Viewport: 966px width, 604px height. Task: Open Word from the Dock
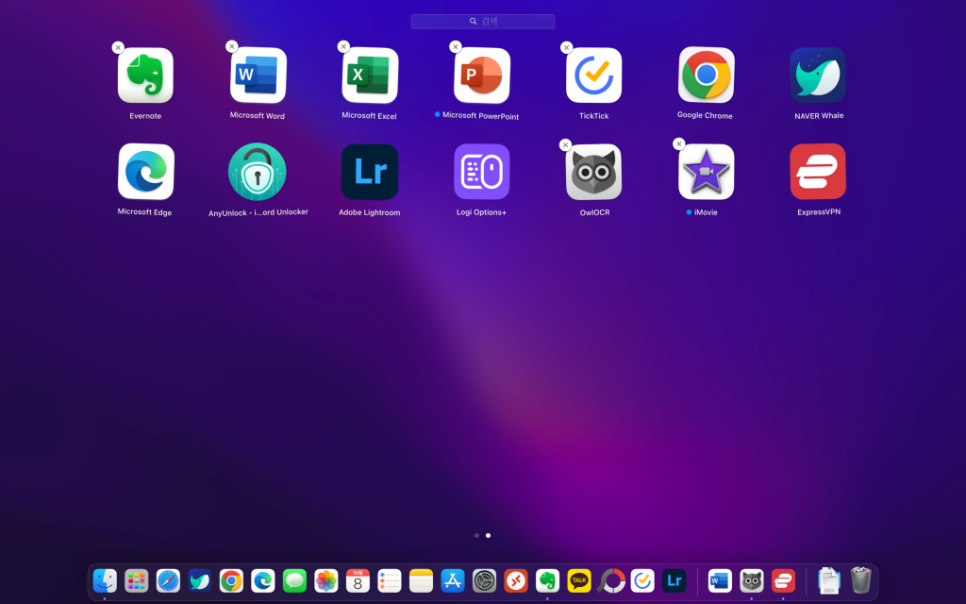click(720, 581)
